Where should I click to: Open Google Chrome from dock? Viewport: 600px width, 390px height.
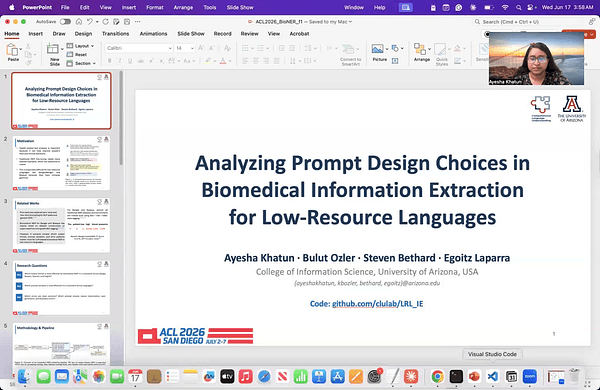point(437,377)
